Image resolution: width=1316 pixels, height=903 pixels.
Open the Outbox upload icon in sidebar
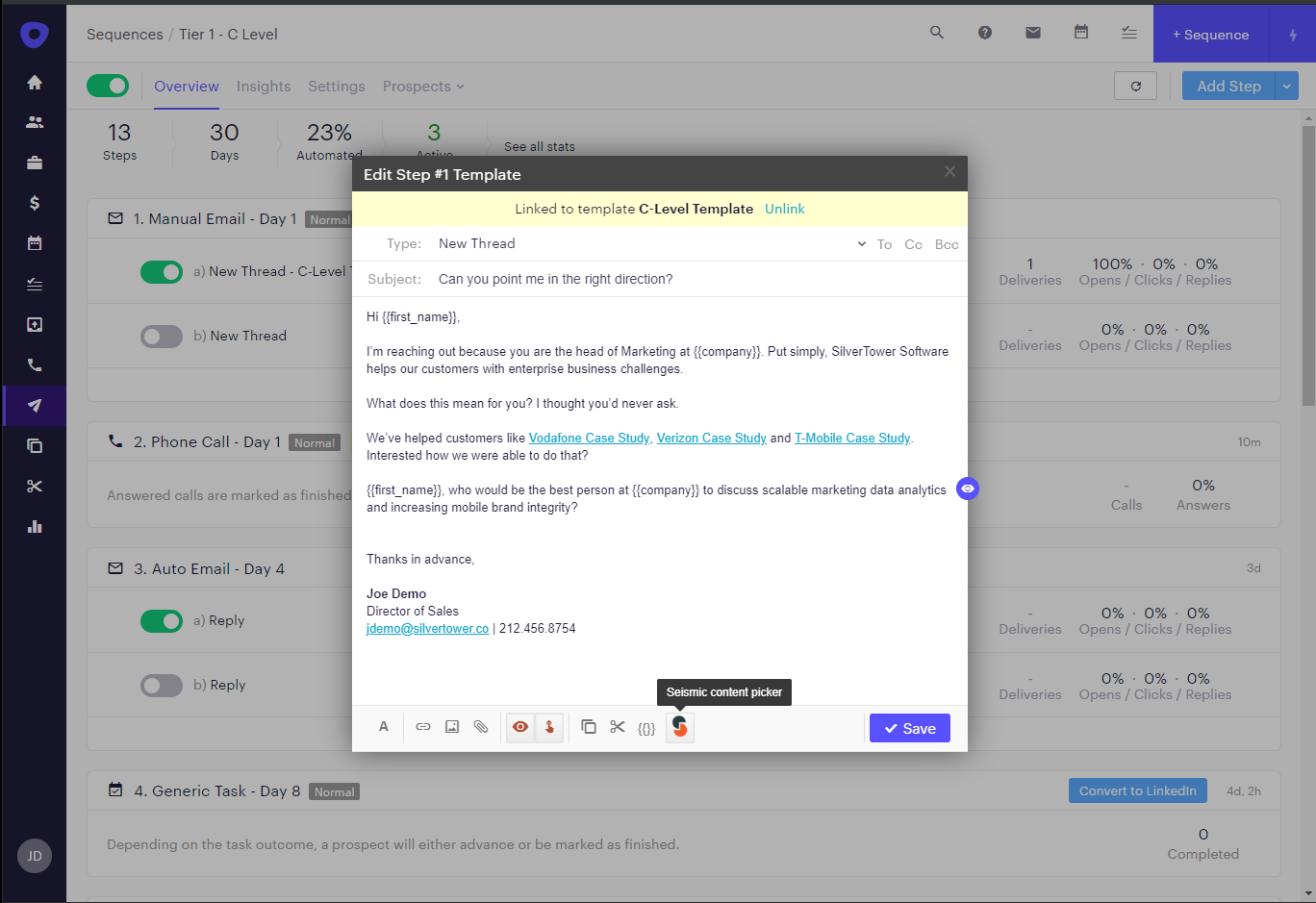point(35,324)
